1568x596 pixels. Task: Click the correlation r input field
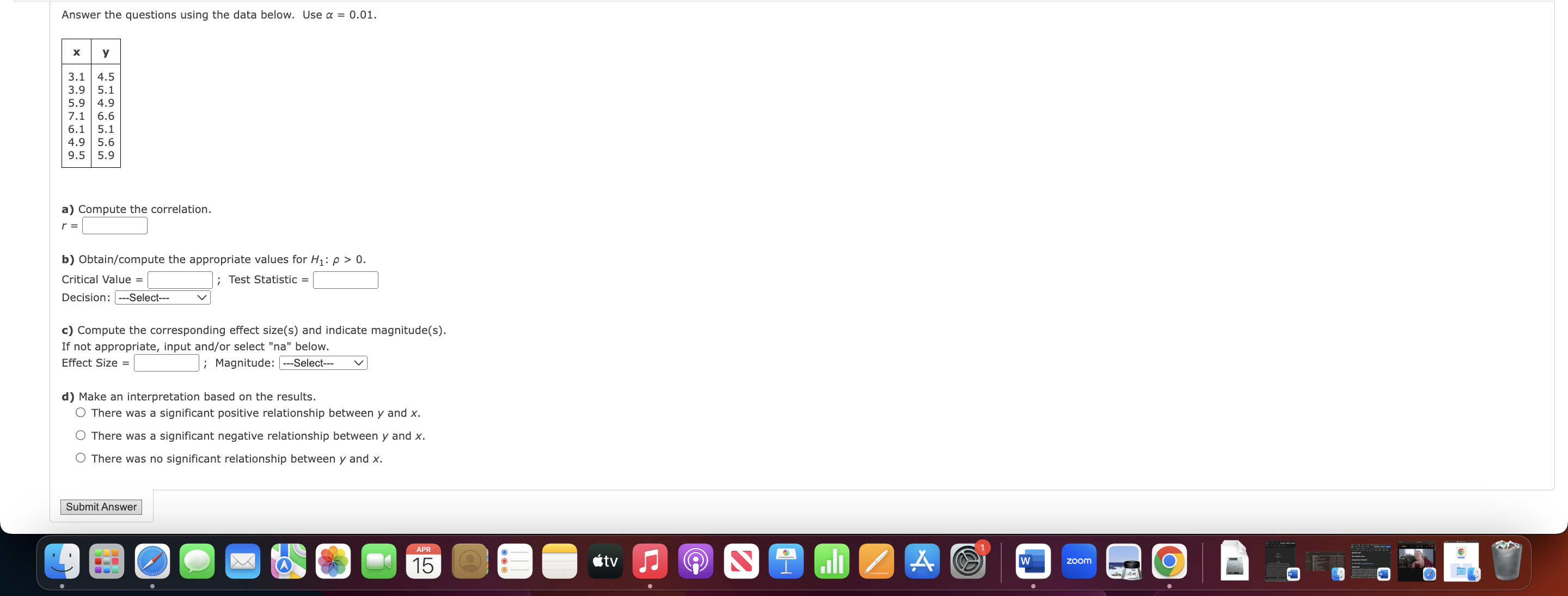pyautogui.click(x=114, y=225)
